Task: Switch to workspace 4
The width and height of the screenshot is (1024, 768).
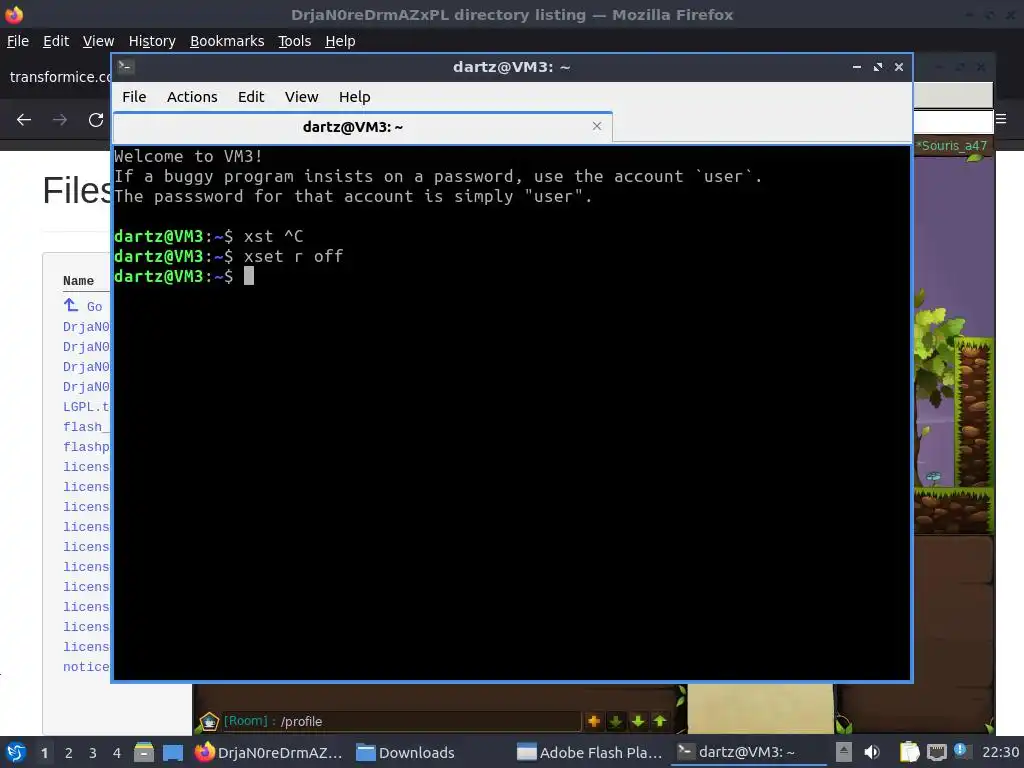Action: 117,753
